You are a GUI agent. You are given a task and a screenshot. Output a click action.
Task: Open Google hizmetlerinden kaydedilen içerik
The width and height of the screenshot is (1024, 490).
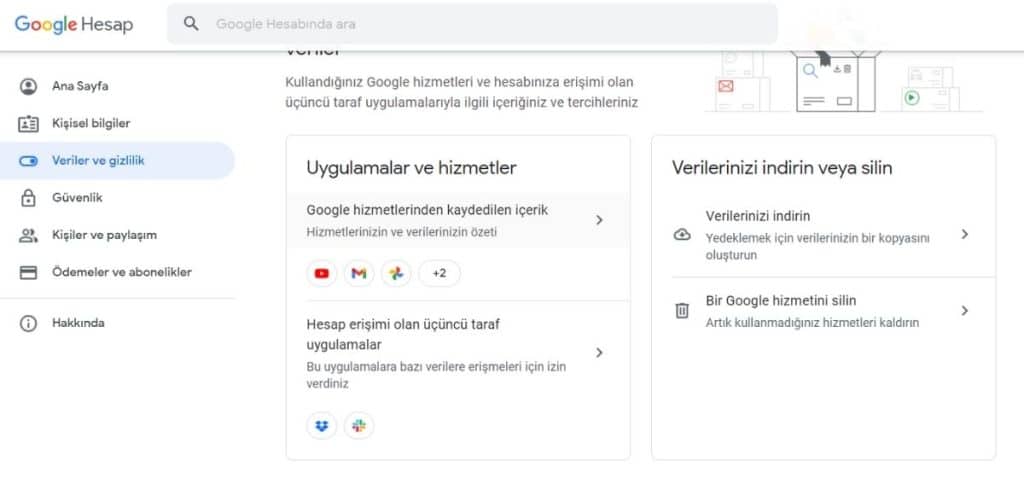pos(458,220)
